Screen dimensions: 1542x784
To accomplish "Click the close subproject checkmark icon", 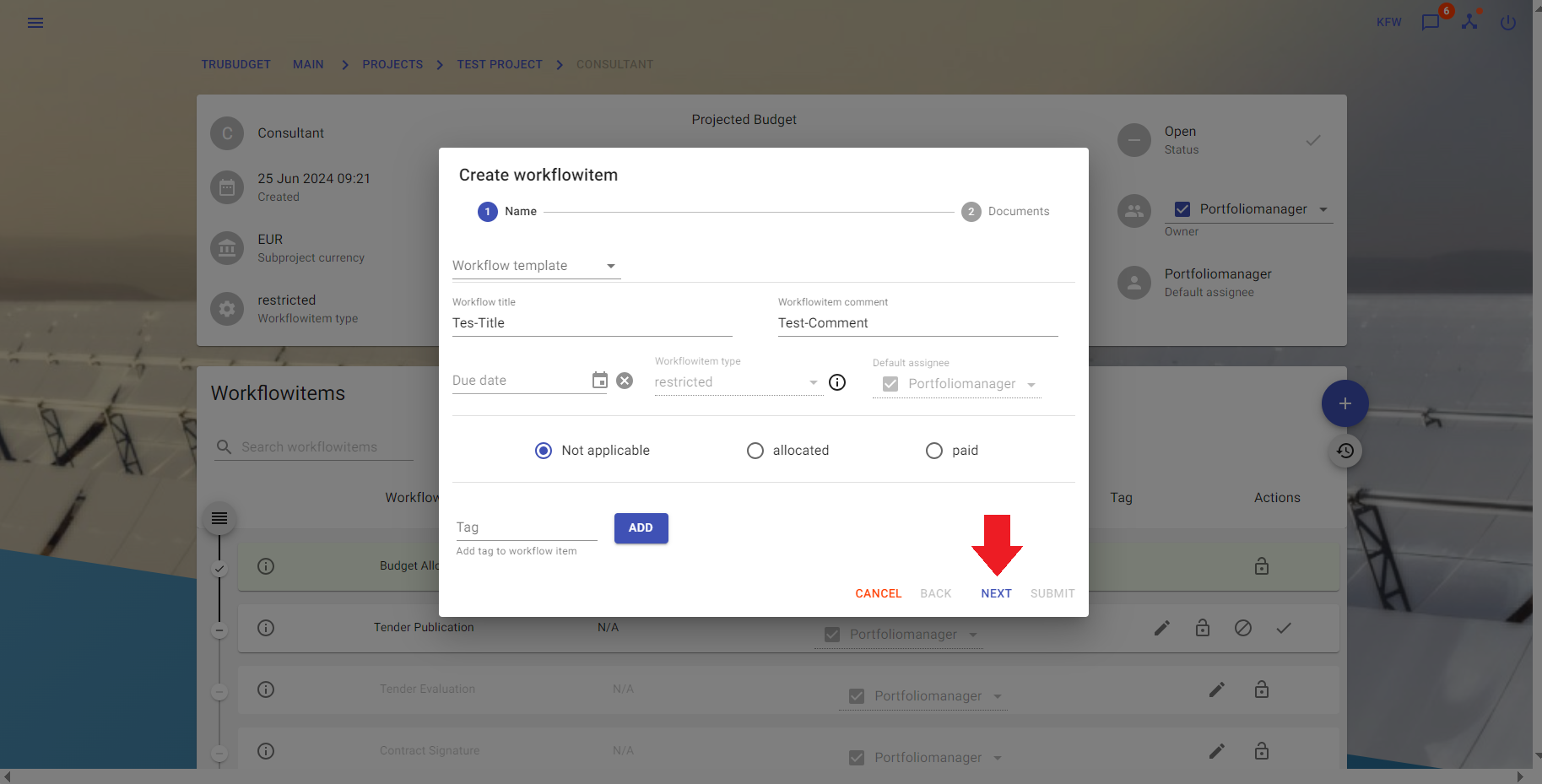I will [1313, 140].
